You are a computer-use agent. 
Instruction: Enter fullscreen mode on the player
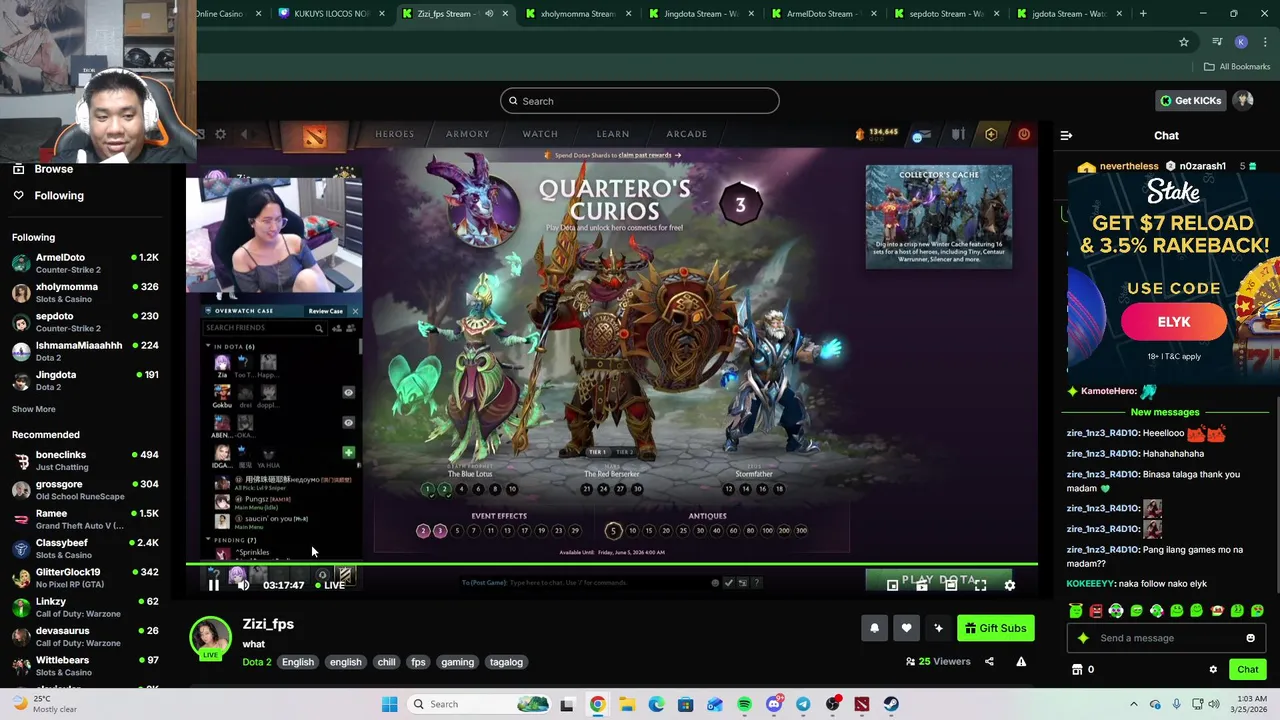(980, 585)
